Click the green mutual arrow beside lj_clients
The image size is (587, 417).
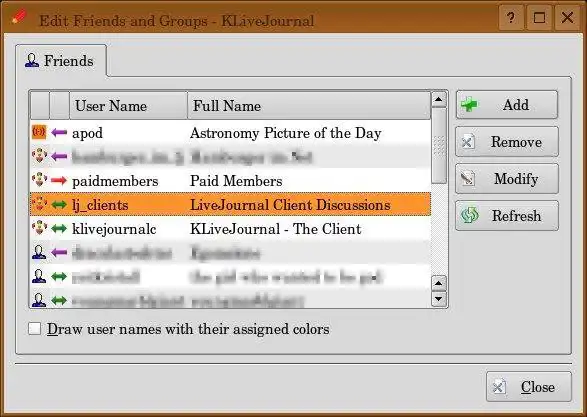59,205
